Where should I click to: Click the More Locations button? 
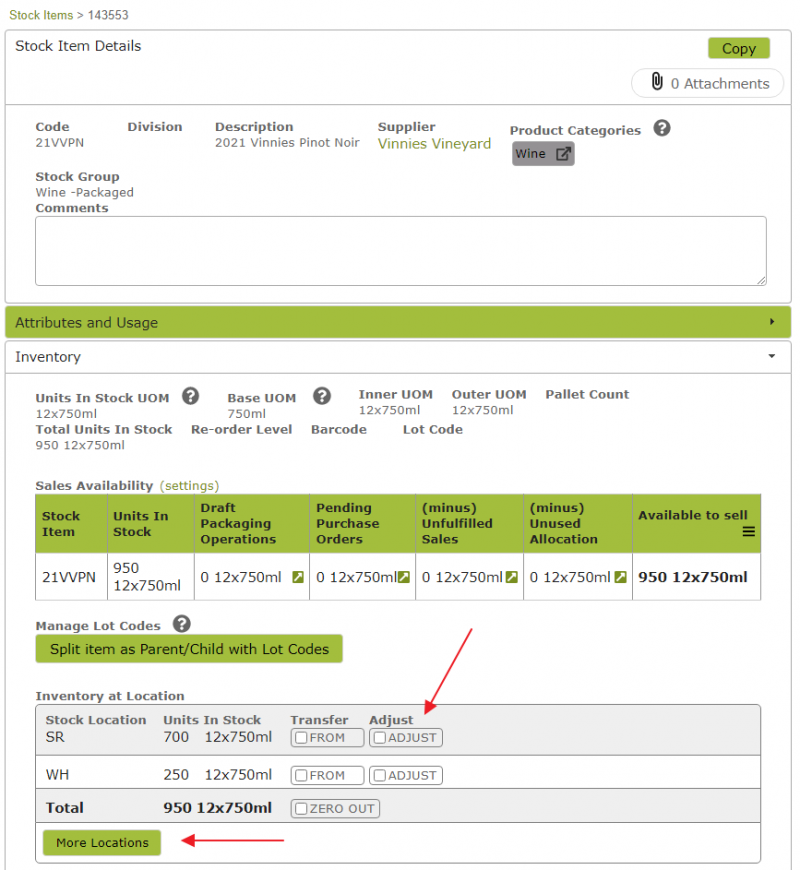coord(102,843)
